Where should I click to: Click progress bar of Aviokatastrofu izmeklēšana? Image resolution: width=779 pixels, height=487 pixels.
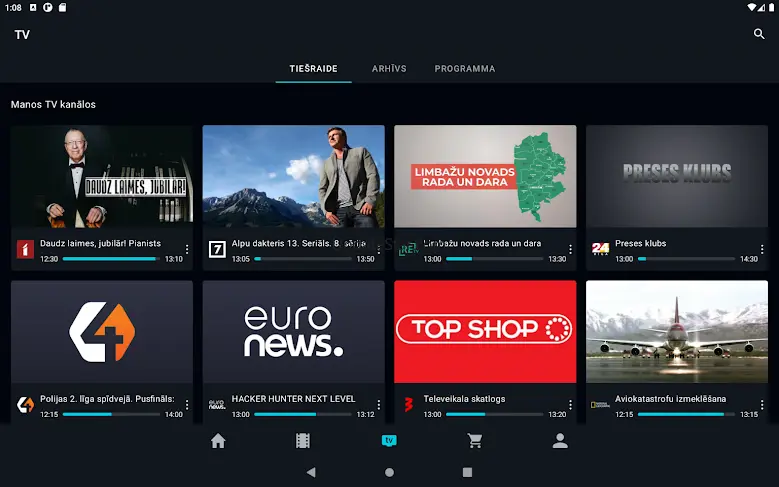pos(687,414)
